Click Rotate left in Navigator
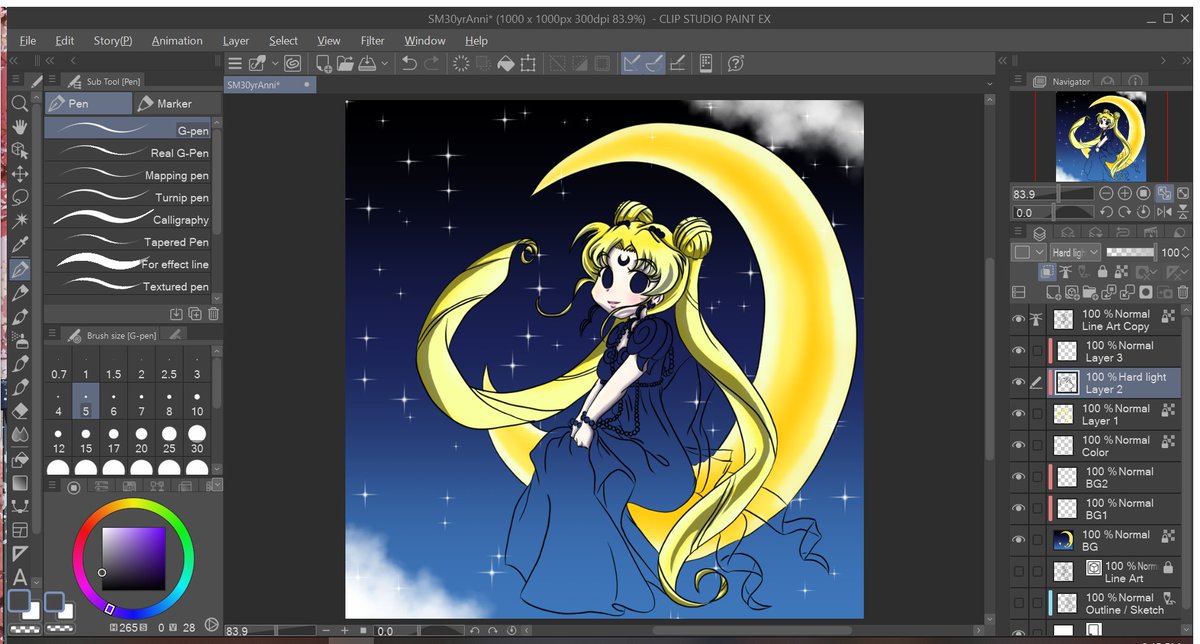The image size is (1200, 644). tap(1107, 212)
